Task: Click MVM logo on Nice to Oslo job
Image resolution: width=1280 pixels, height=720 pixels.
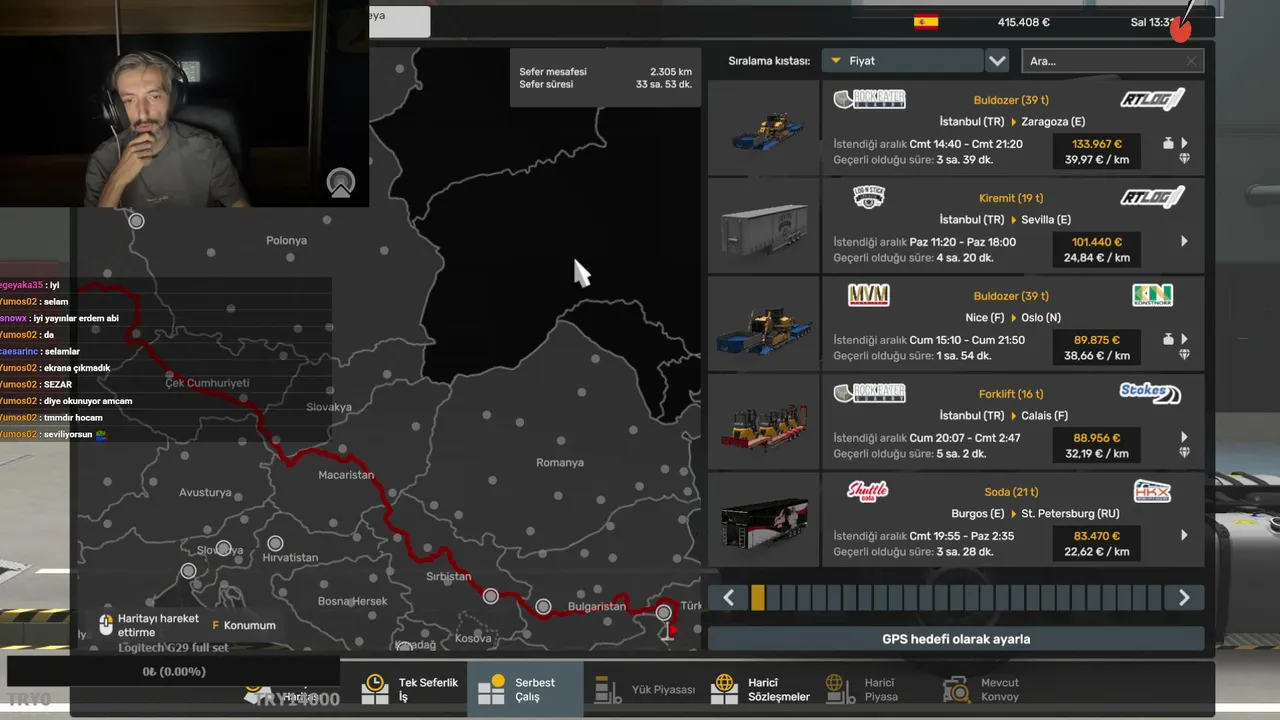Action: coord(869,295)
